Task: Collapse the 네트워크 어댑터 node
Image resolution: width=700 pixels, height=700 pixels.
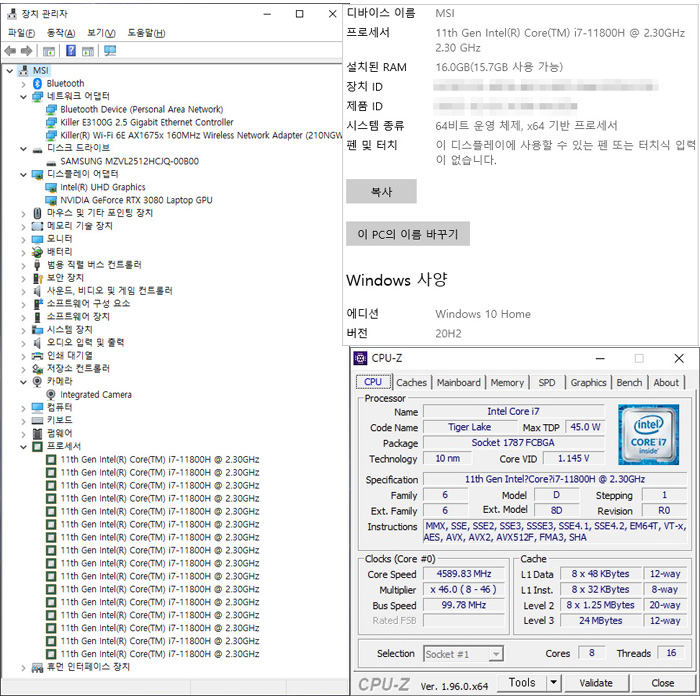Action: pyautogui.click(x=24, y=96)
